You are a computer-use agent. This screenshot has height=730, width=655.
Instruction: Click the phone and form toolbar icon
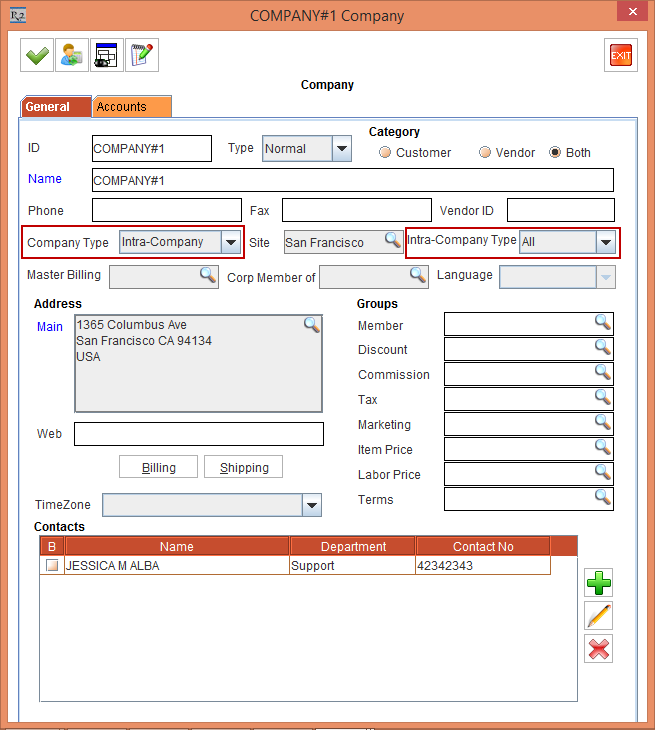coord(107,55)
